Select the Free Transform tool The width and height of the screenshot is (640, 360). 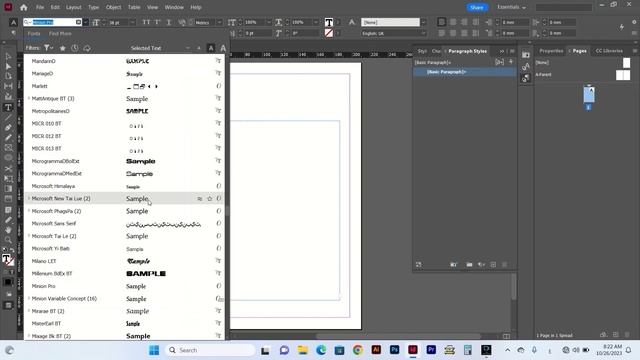[x=8, y=179]
